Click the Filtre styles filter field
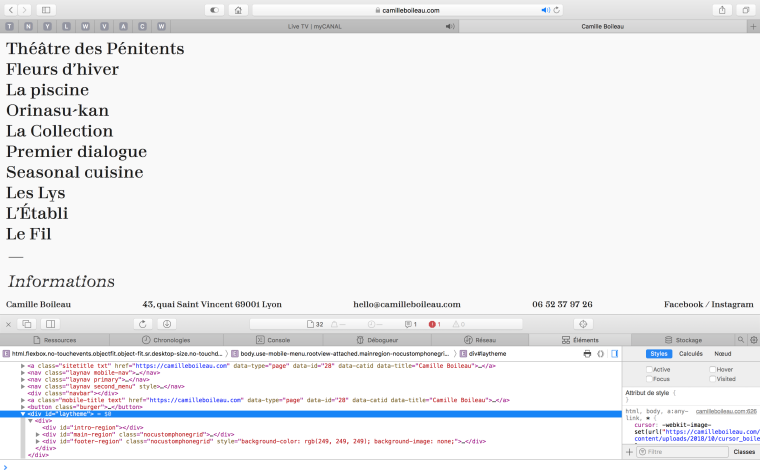760x475 pixels. (680, 452)
